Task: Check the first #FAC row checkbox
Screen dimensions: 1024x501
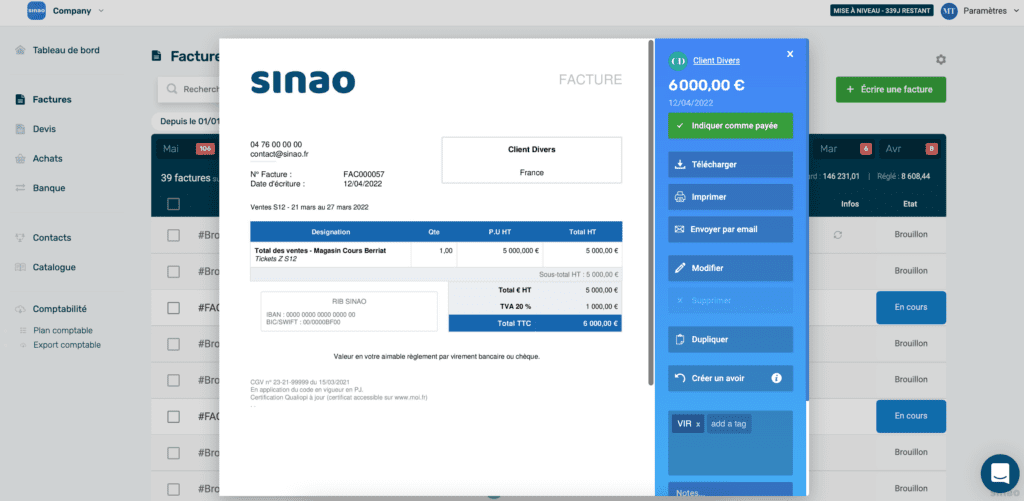Action: 173,307
